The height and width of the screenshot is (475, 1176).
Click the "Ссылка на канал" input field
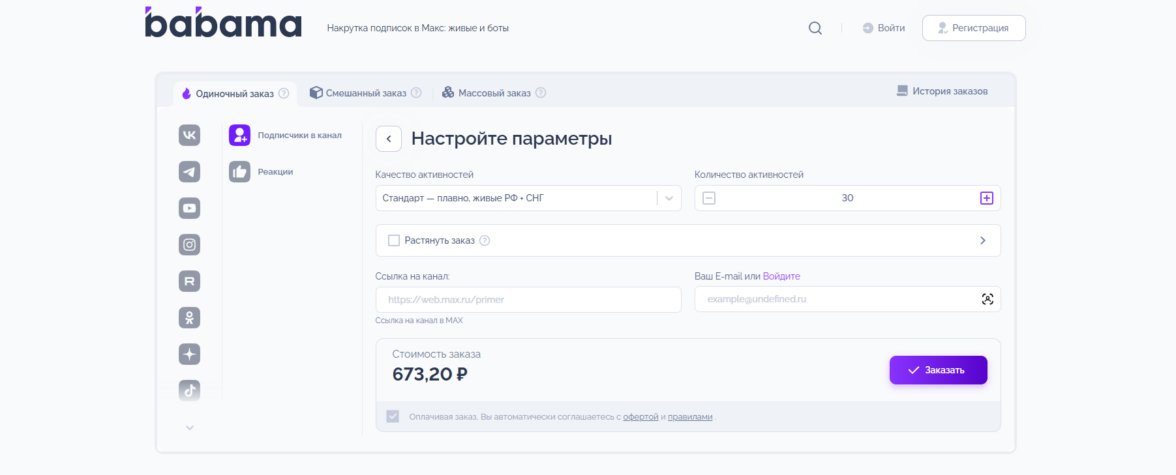[x=528, y=299]
